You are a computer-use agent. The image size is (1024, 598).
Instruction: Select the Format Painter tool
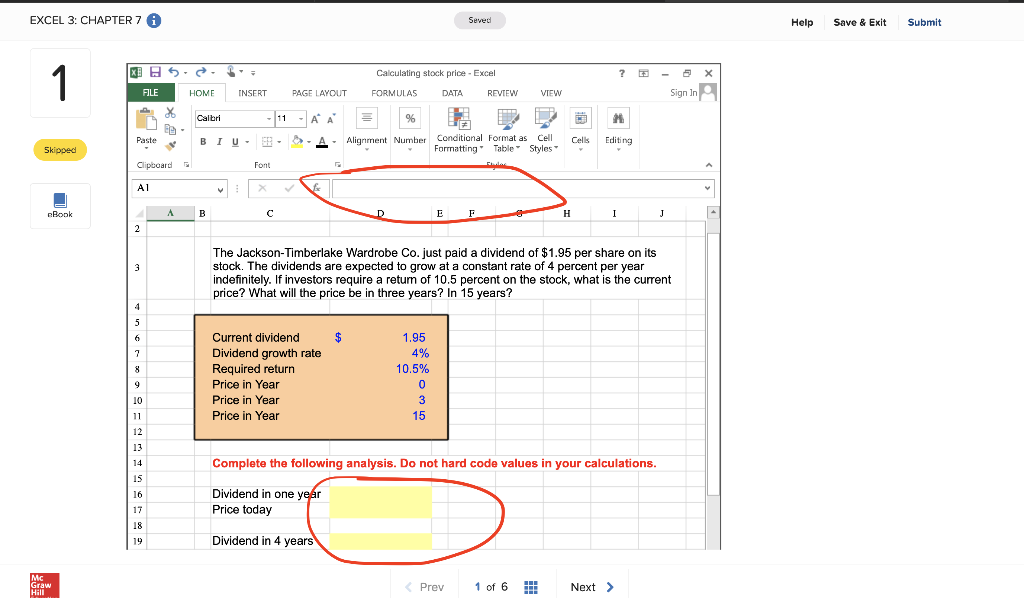click(172, 147)
